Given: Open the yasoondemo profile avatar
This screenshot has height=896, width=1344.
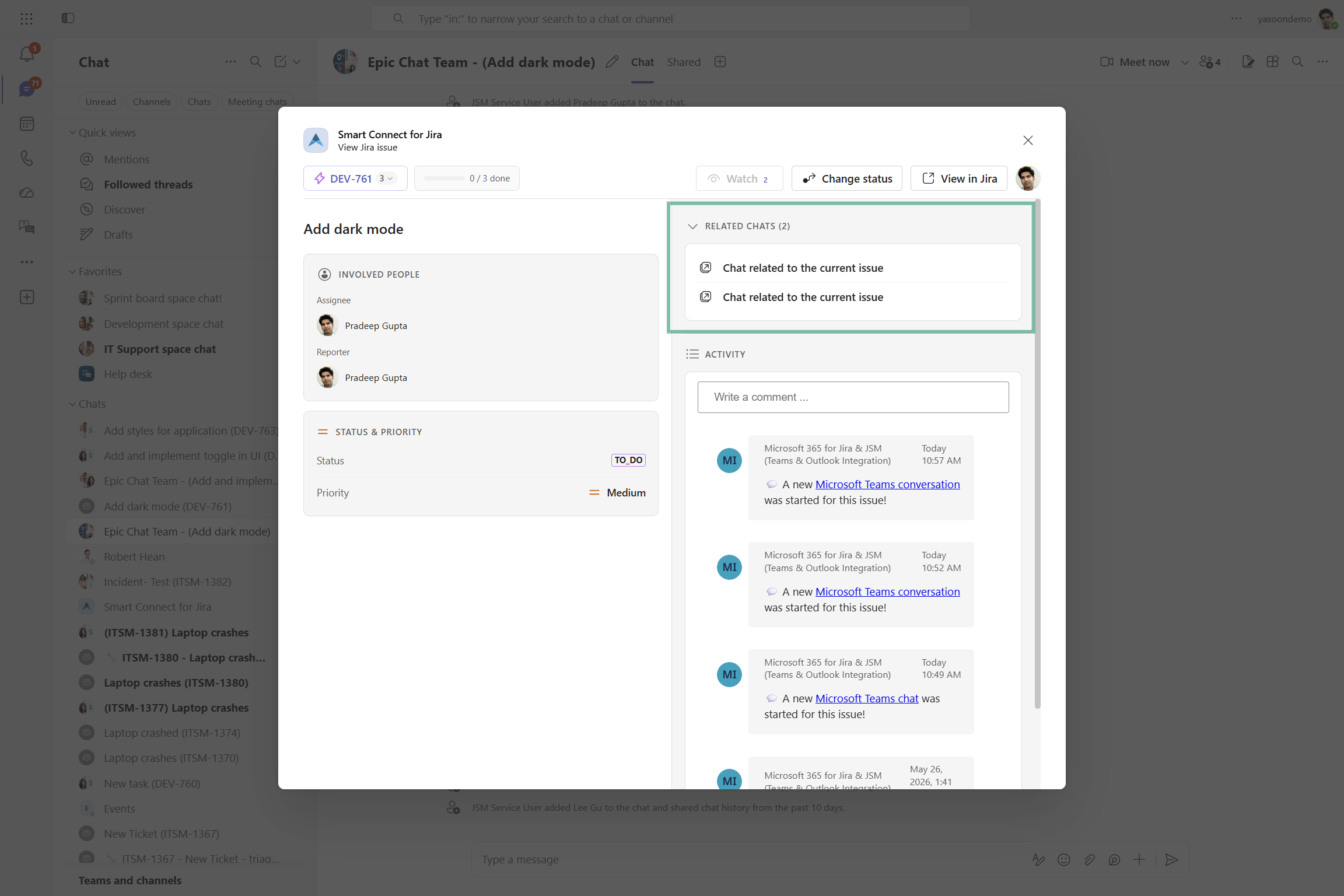Looking at the screenshot, I should [1328, 19].
